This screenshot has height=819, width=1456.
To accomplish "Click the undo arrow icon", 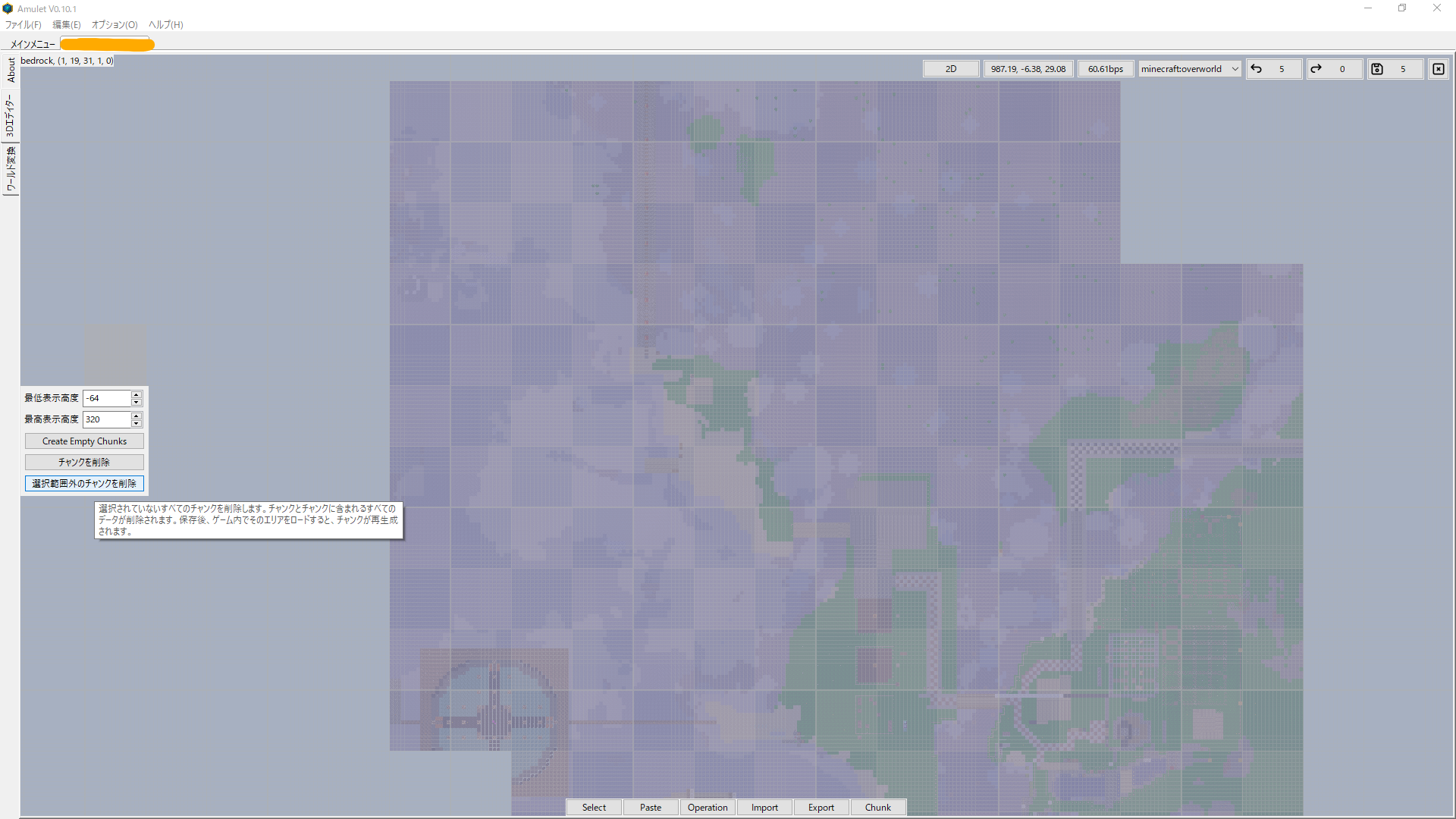I will click(x=1257, y=69).
